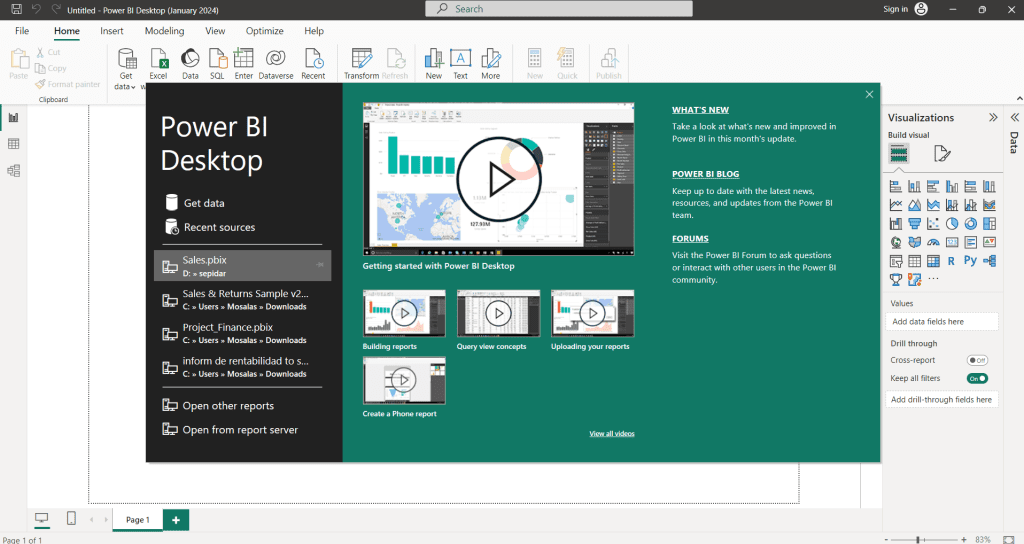
Task: Select the donut chart visual
Action: [x=970, y=224]
